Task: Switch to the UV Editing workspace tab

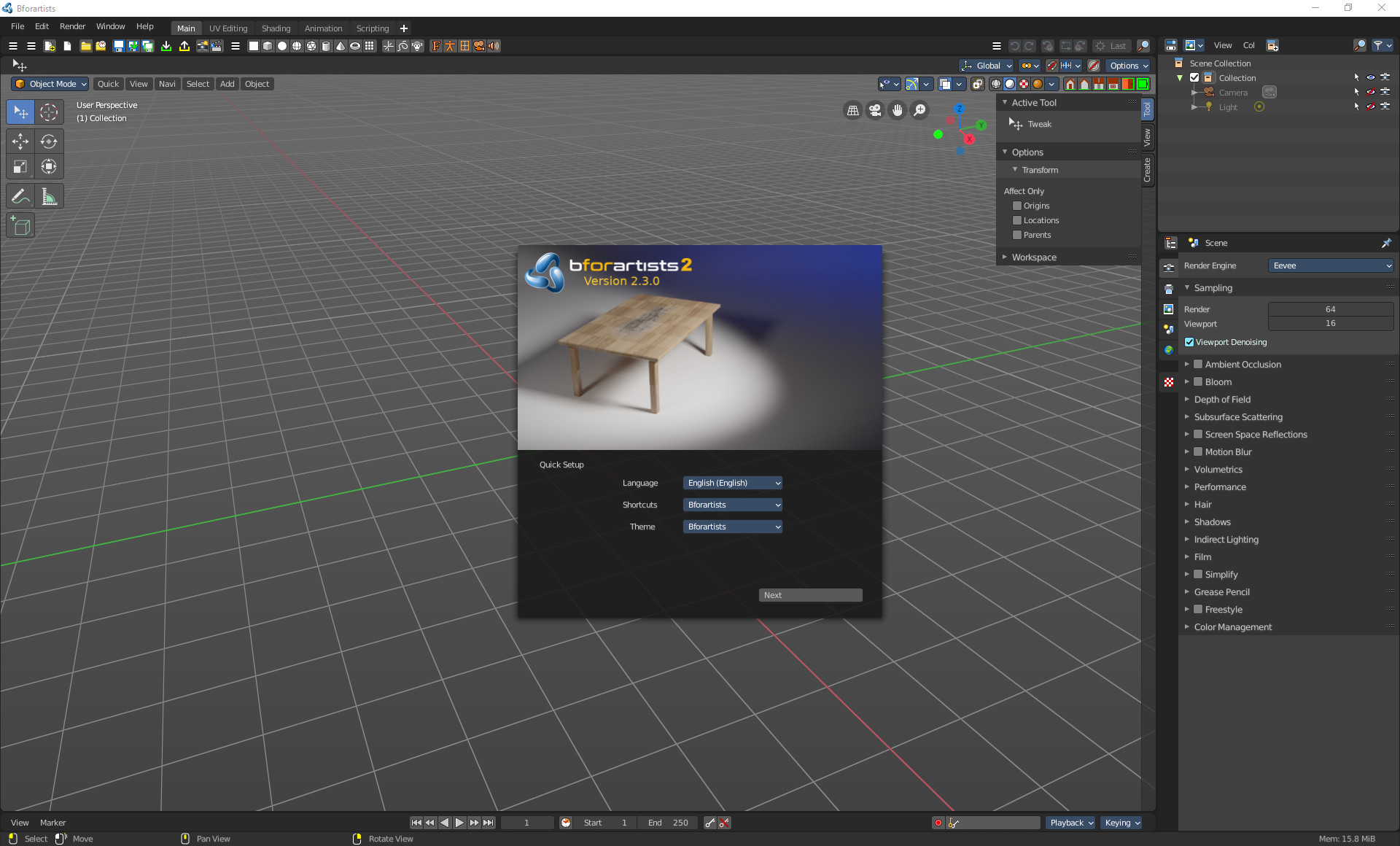Action: tap(228, 28)
